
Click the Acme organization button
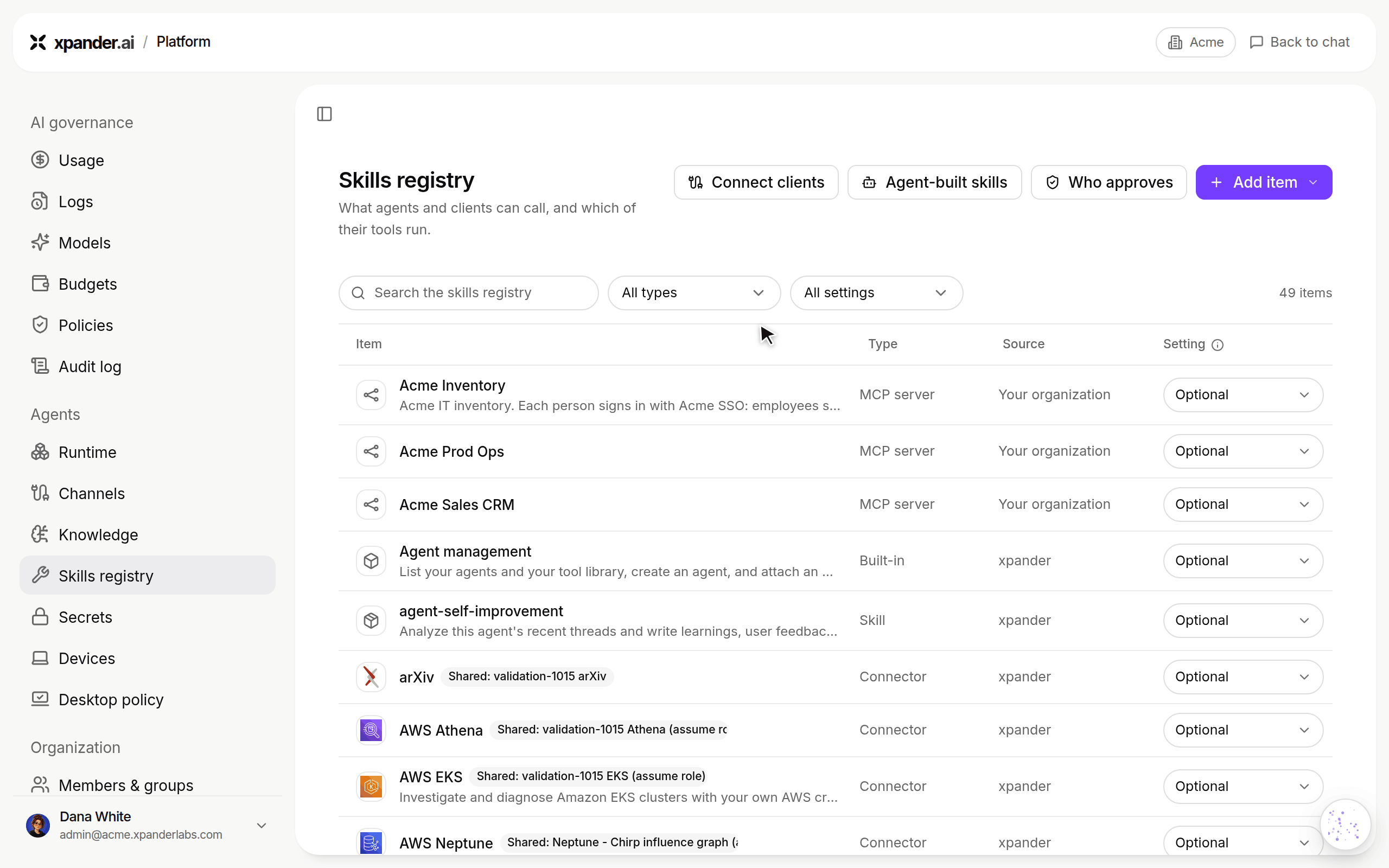point(1196,42)
